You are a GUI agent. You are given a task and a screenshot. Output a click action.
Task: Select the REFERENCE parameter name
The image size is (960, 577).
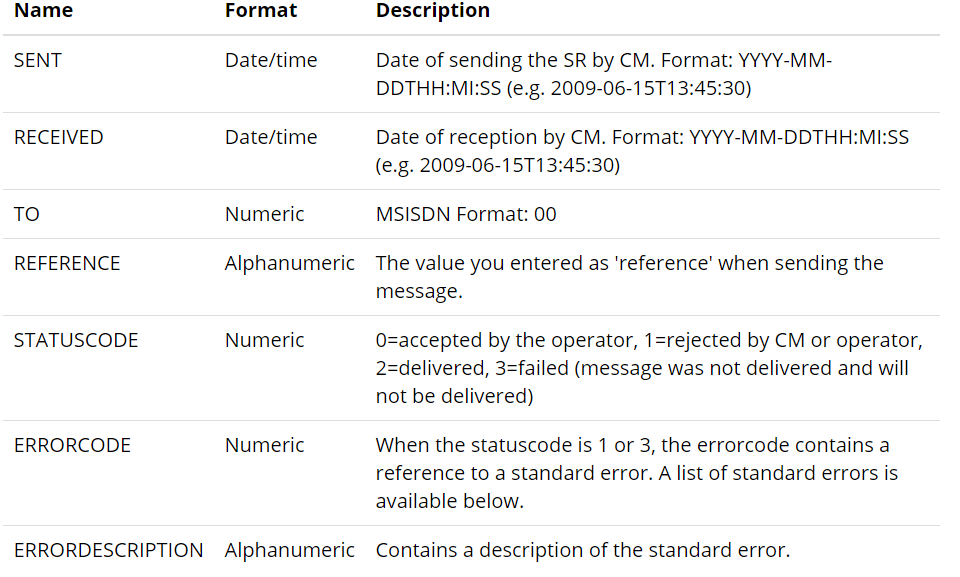pos(67,263)
